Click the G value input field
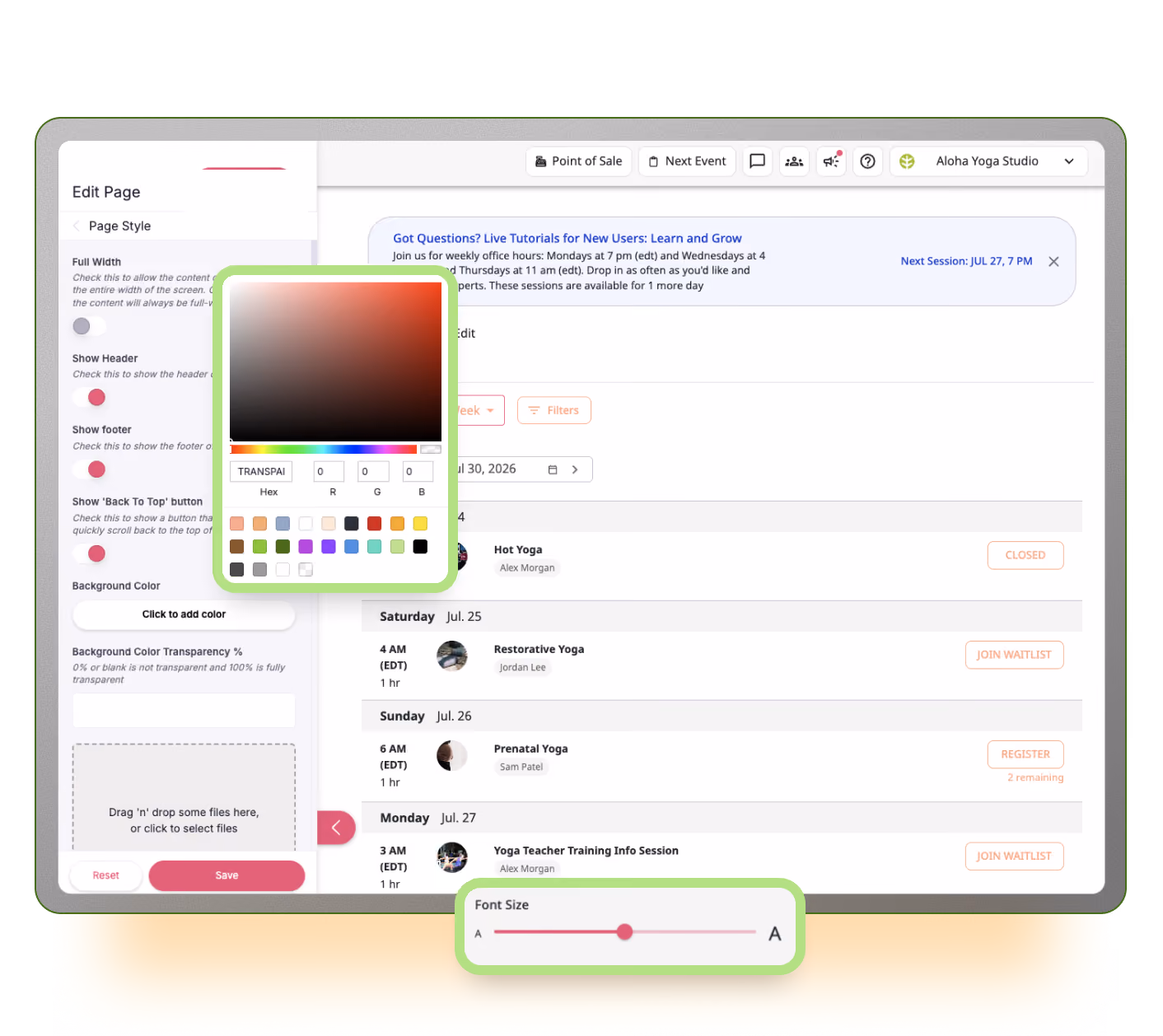The image size is (1163, 1036). pyautogui.click(x=373, y=471)
